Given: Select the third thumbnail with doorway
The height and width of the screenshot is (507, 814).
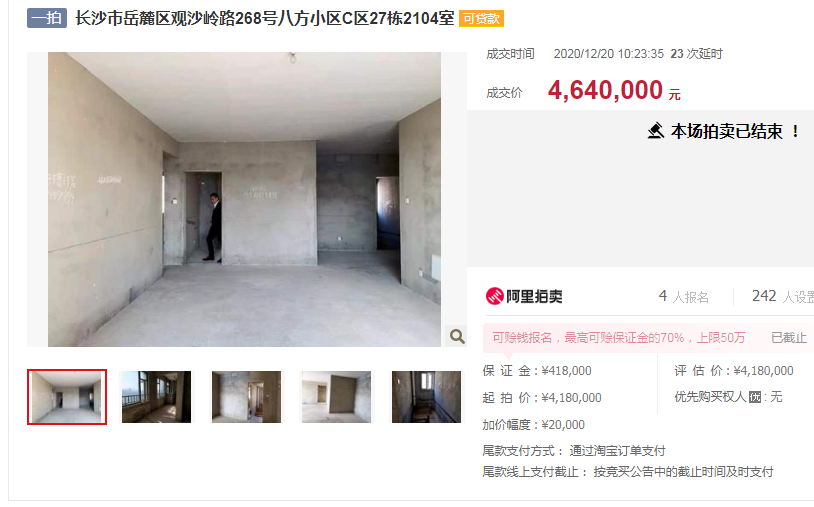Looking at the screenshot, I should 246,397.
